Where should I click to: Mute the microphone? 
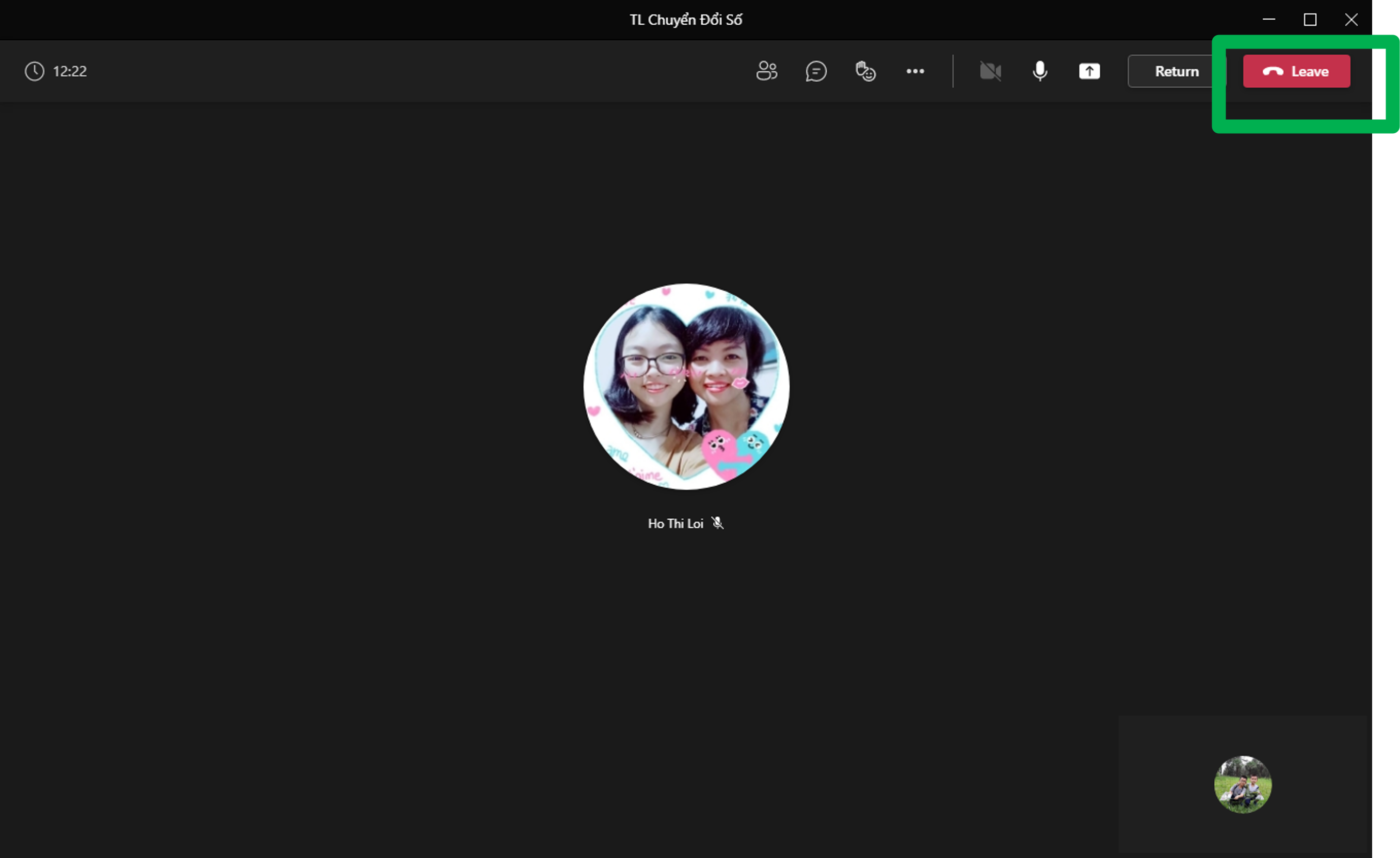(x=1040, y=71)
